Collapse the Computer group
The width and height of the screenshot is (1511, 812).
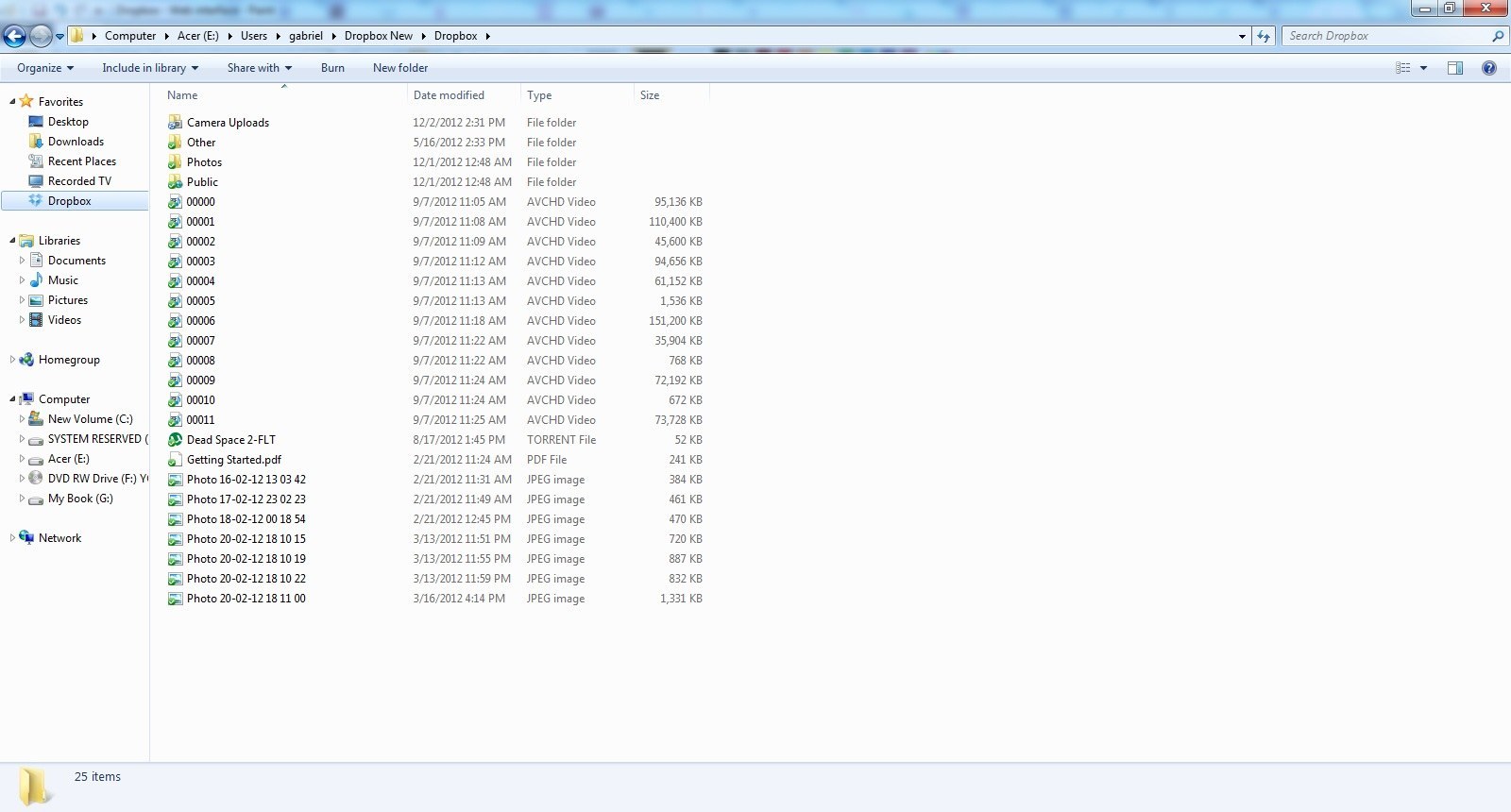pos(12,399)
